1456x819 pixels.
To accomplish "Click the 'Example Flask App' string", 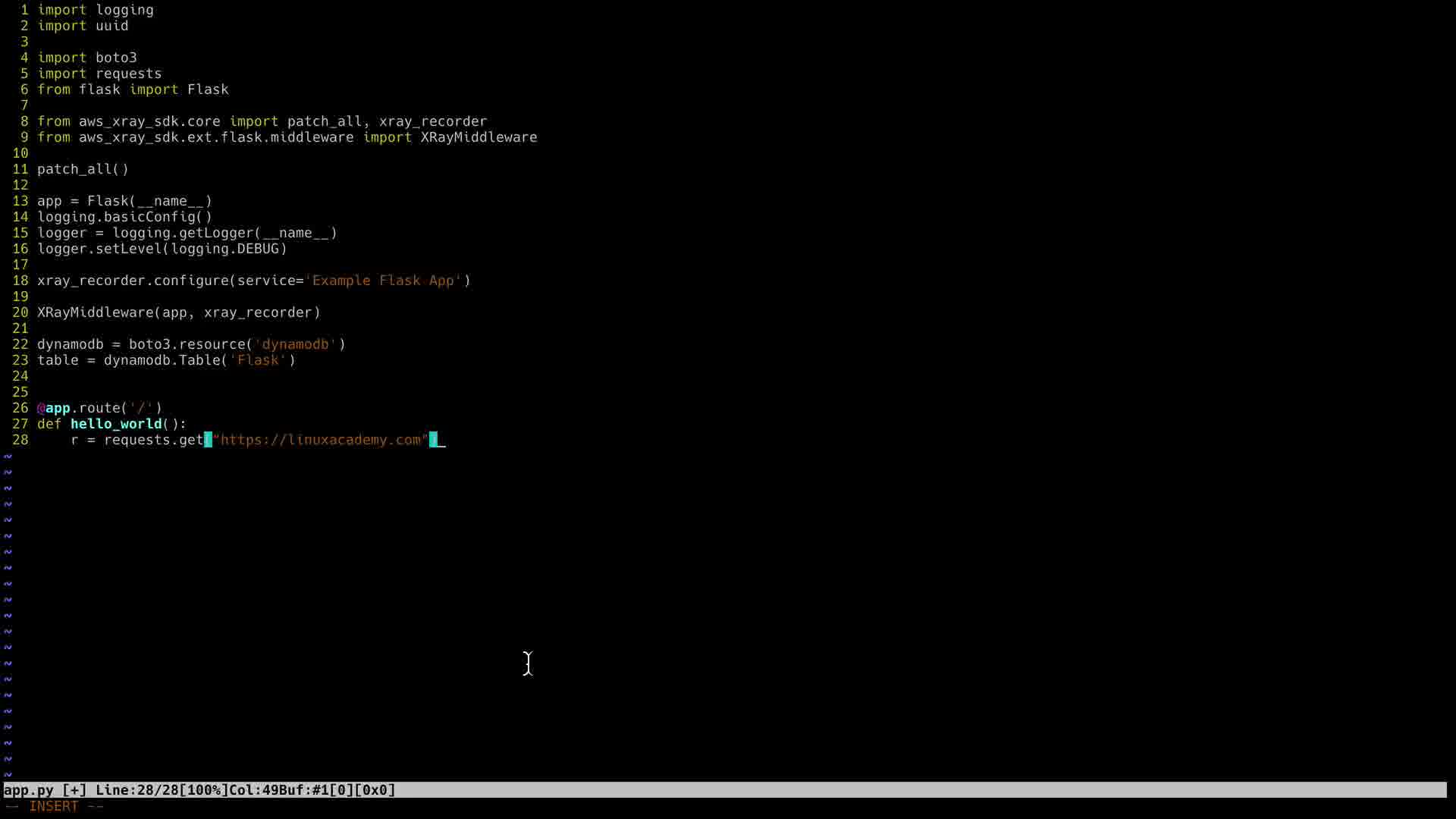I will tap(387, 281).
